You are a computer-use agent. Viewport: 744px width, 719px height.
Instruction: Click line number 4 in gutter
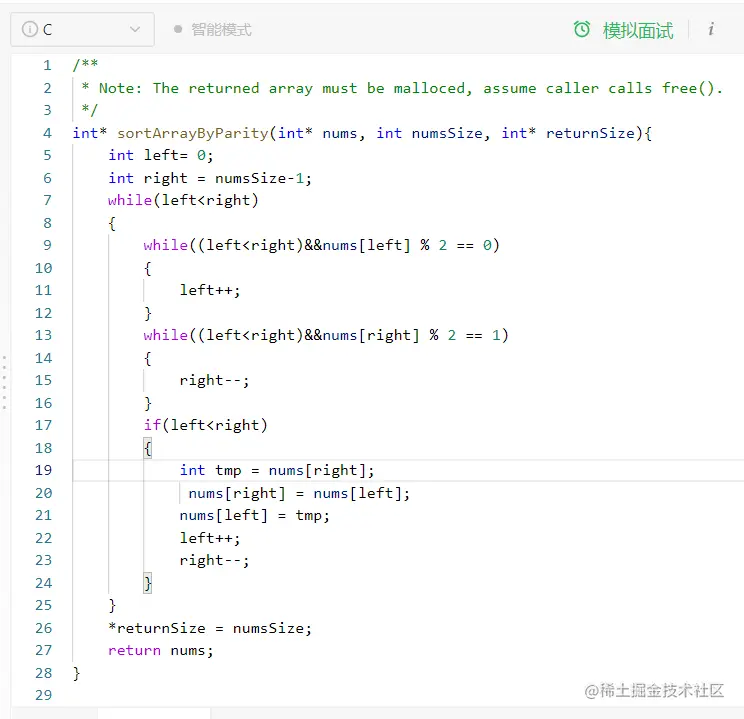47,133
